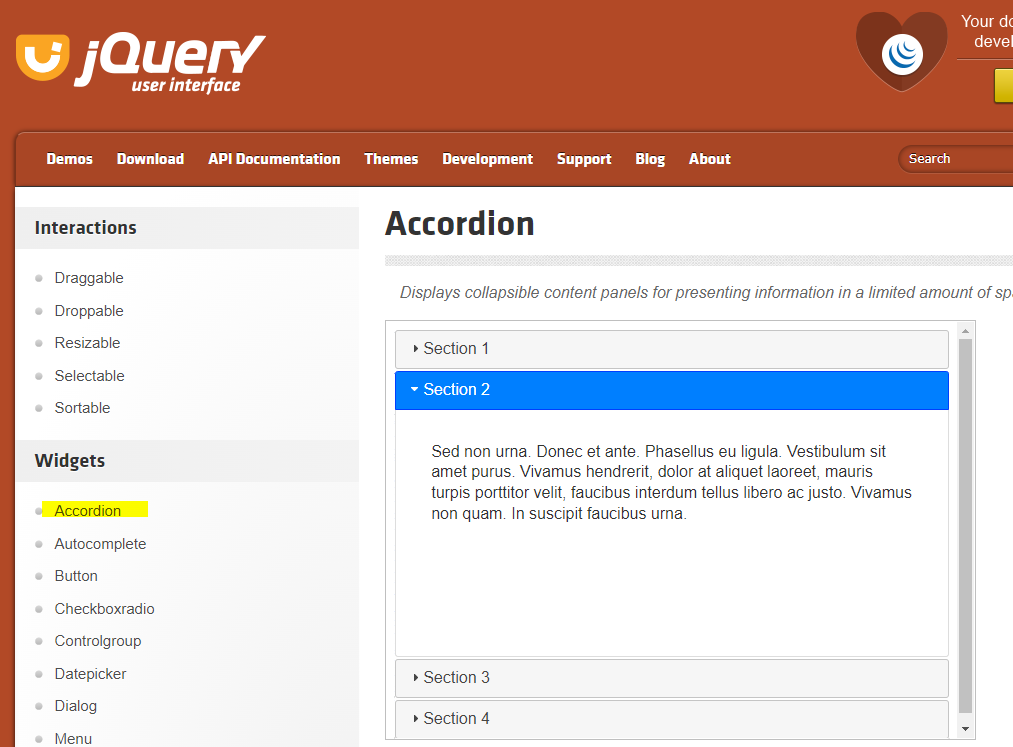Click the 'Sed non urna' paragraph text
Image resolution: width=1013 pixels, height=747 pixels.
(x=671, y=483)
